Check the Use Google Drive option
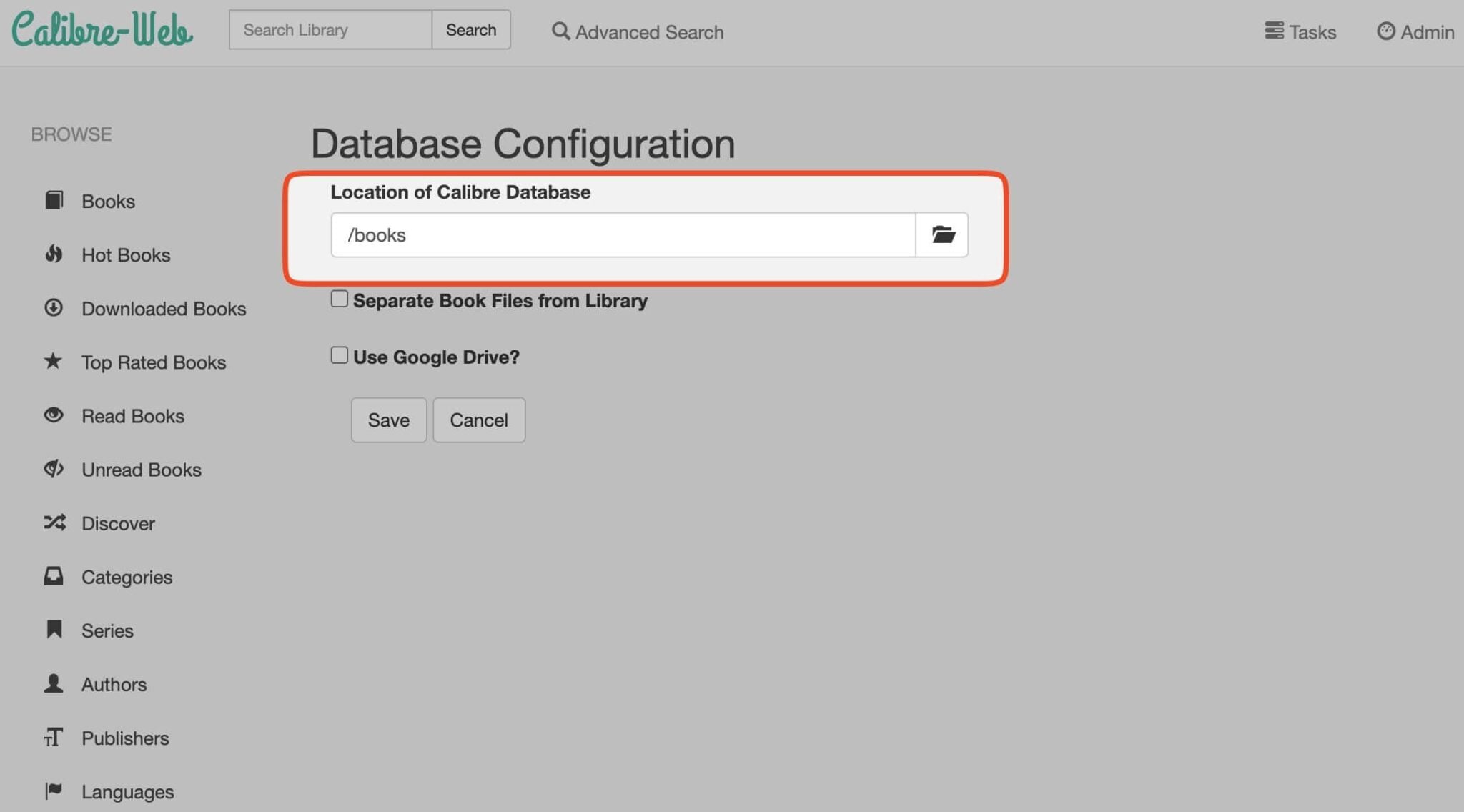This screenshot has height=812, width=1464. coord(338,354)
